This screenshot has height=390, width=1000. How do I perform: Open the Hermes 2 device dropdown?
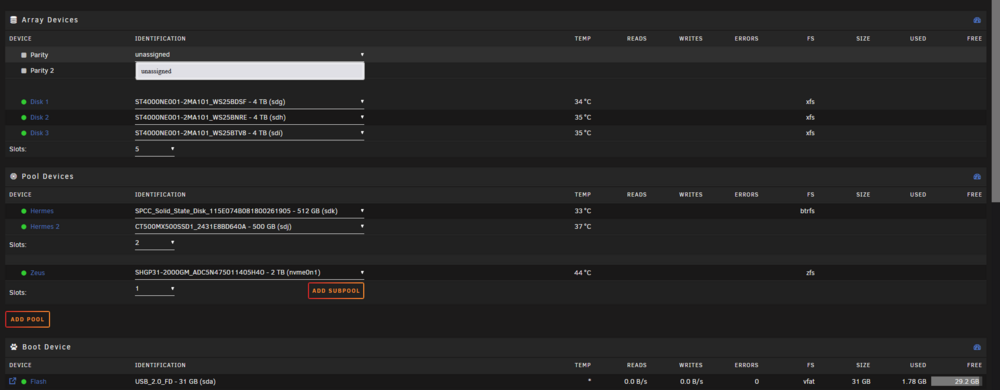pyautogui.click(x=249, y=226)
